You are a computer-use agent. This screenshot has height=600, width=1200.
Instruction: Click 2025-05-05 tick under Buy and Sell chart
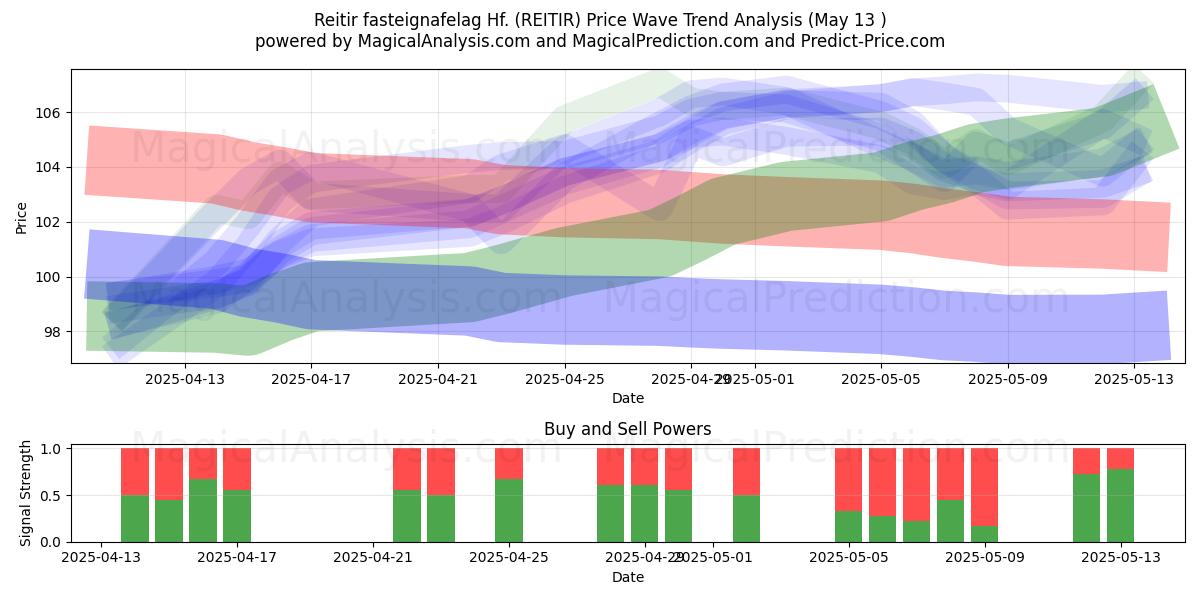pyautogui.click(x=849, y=558)
